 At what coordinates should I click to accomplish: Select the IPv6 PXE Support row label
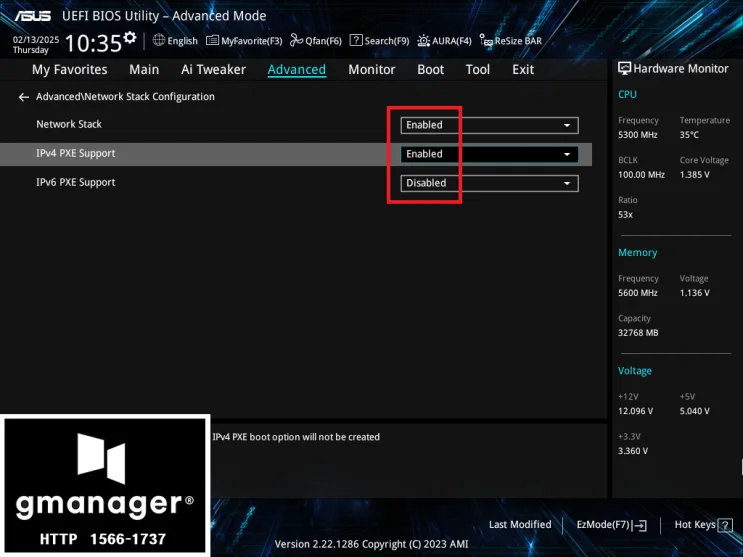coord(76,183)
